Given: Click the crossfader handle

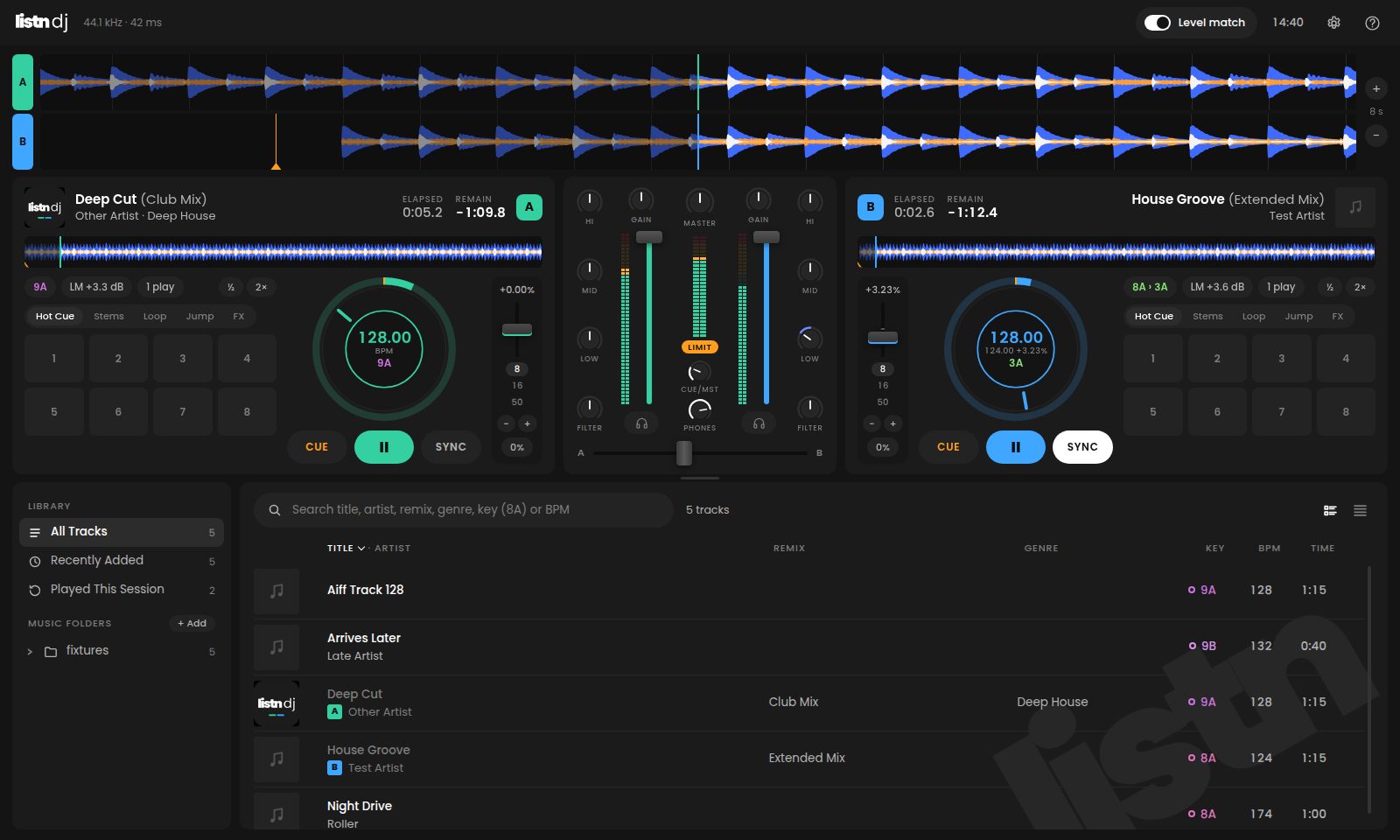Looking at the screenshot, I should click(684, 453).
